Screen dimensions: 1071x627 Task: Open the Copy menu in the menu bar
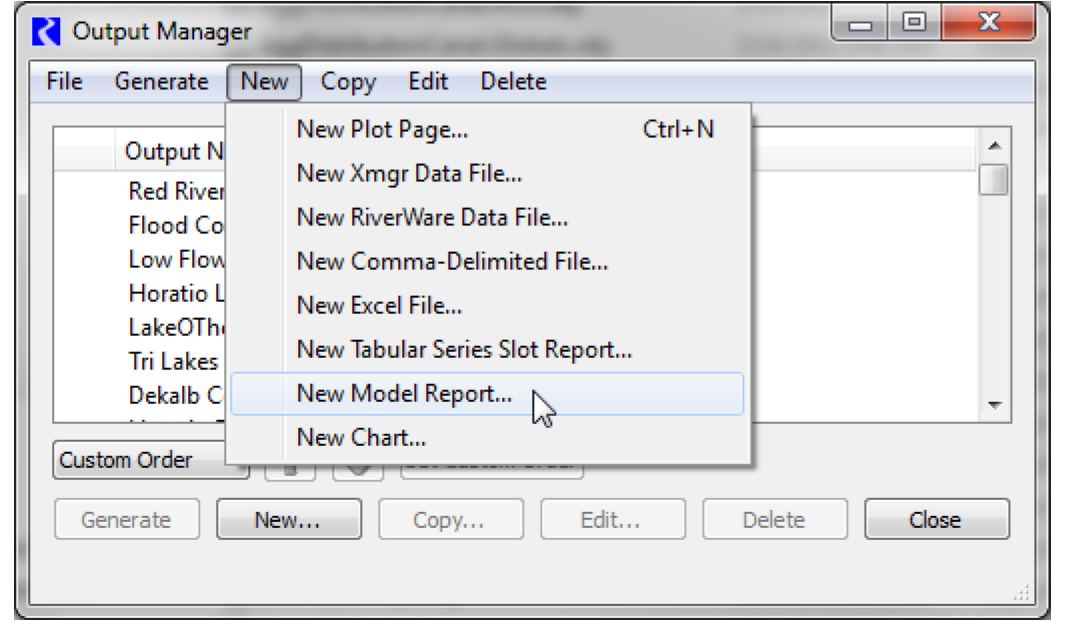point(347,81)
